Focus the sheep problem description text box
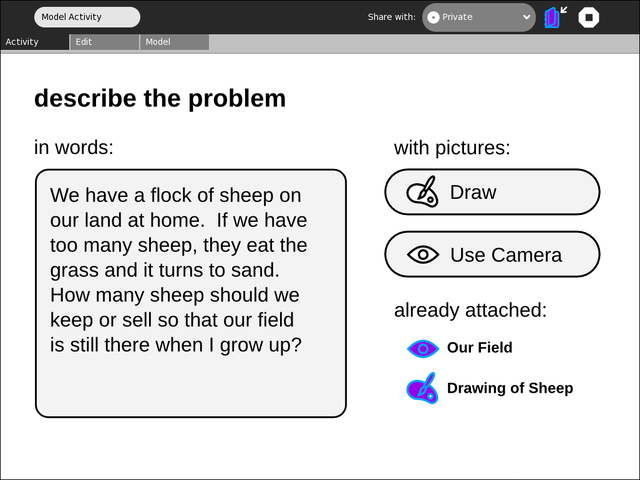Screen dimensions: 640x480 (x=191, y=293)
